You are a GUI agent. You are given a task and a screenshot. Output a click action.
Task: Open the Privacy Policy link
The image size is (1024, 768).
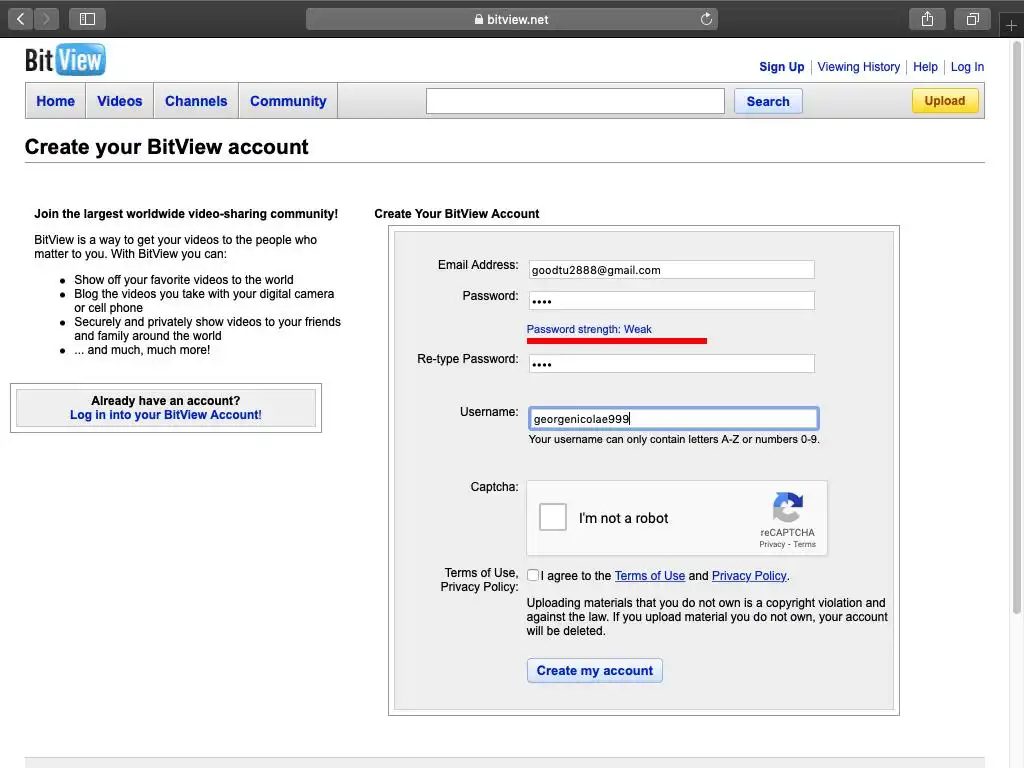pyautogui.click(x=749, y=576)
